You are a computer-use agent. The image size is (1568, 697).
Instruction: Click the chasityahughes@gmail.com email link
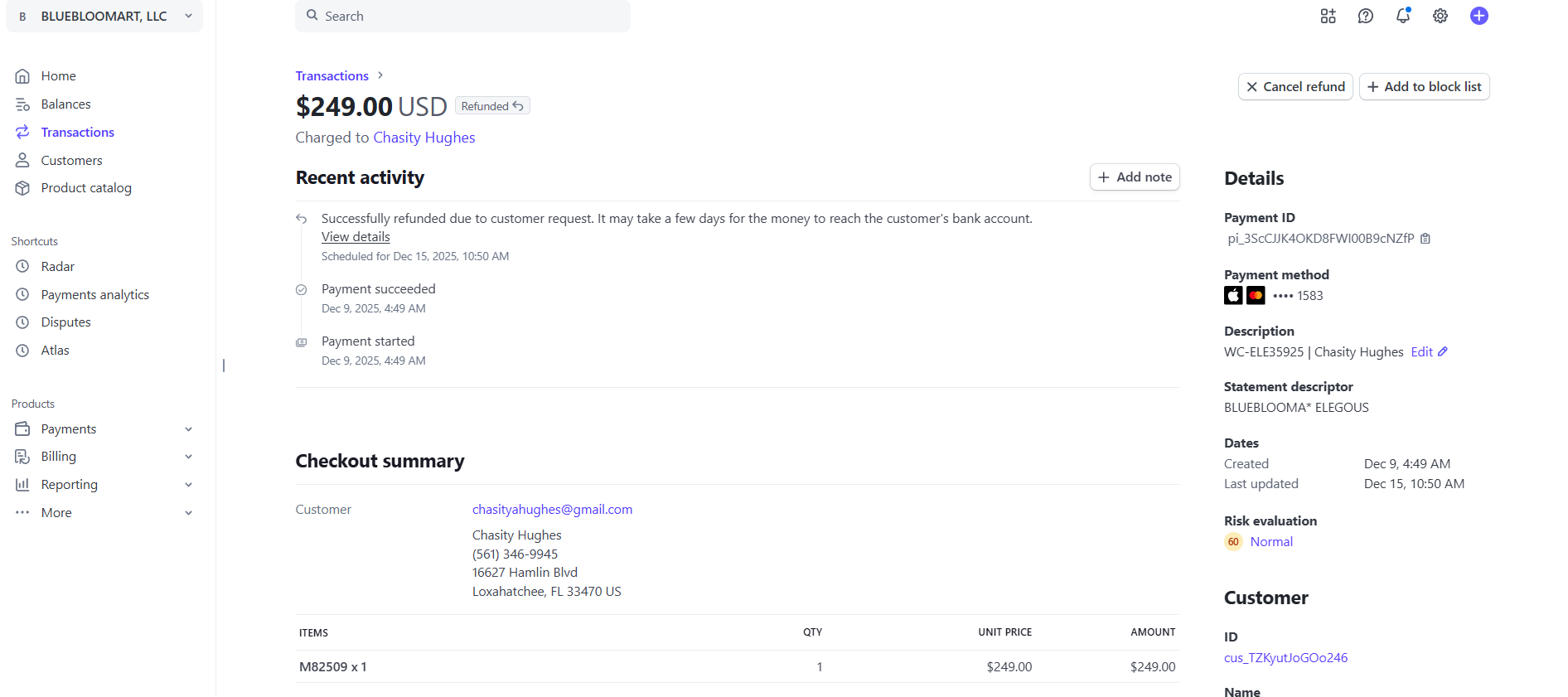point(552,510)
